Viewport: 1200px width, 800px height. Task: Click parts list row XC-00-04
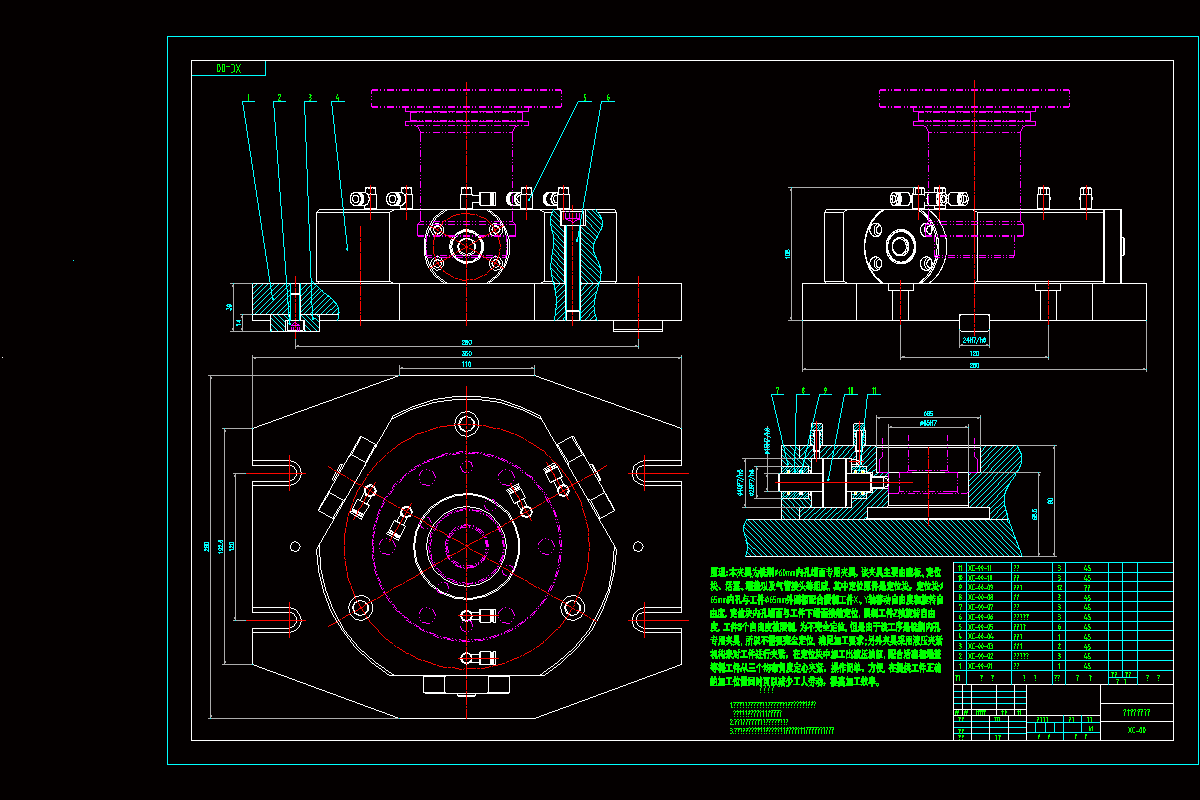[1064, 635]
